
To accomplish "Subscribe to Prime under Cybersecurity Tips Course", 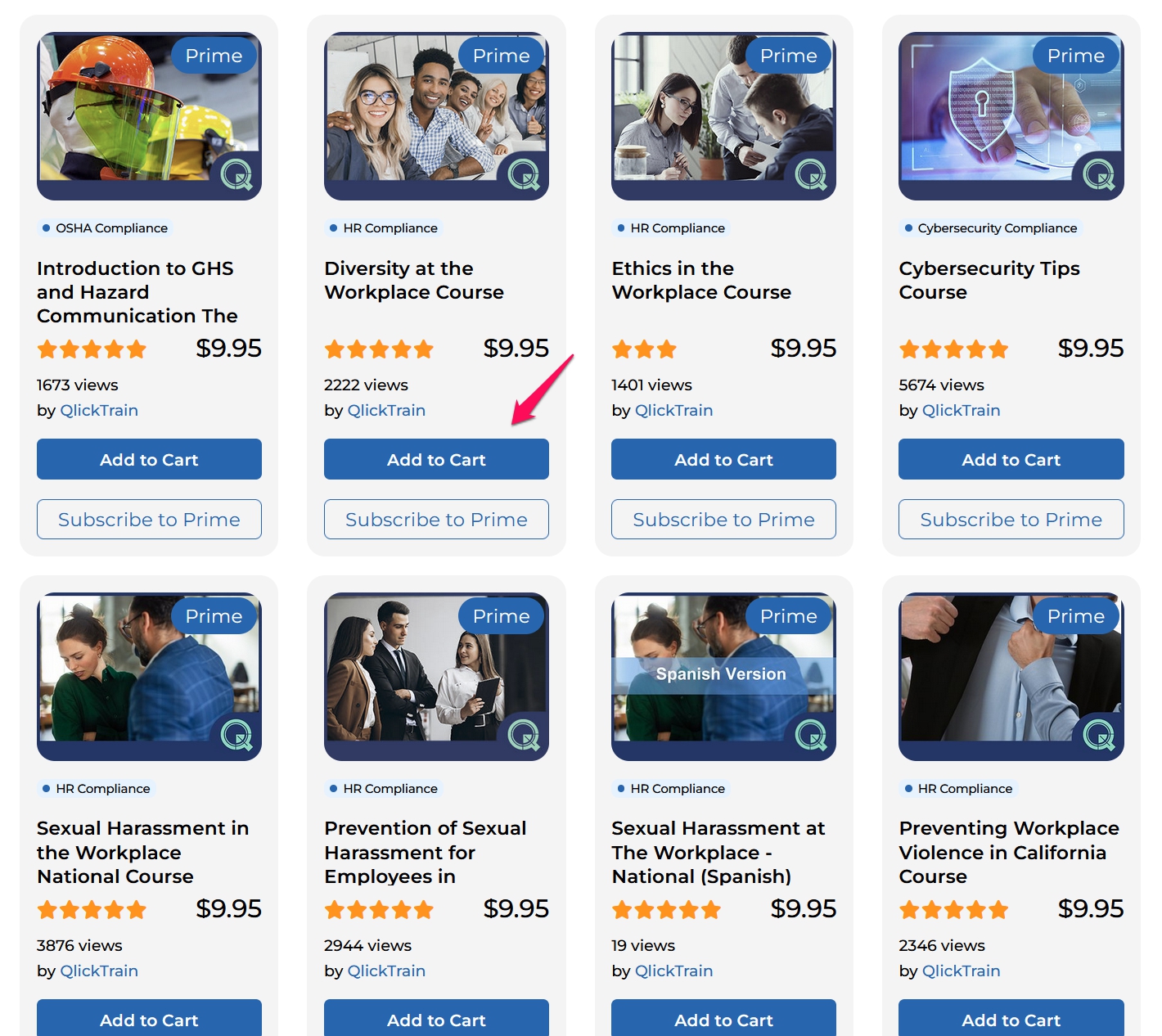I will [x=1011, y=520].
